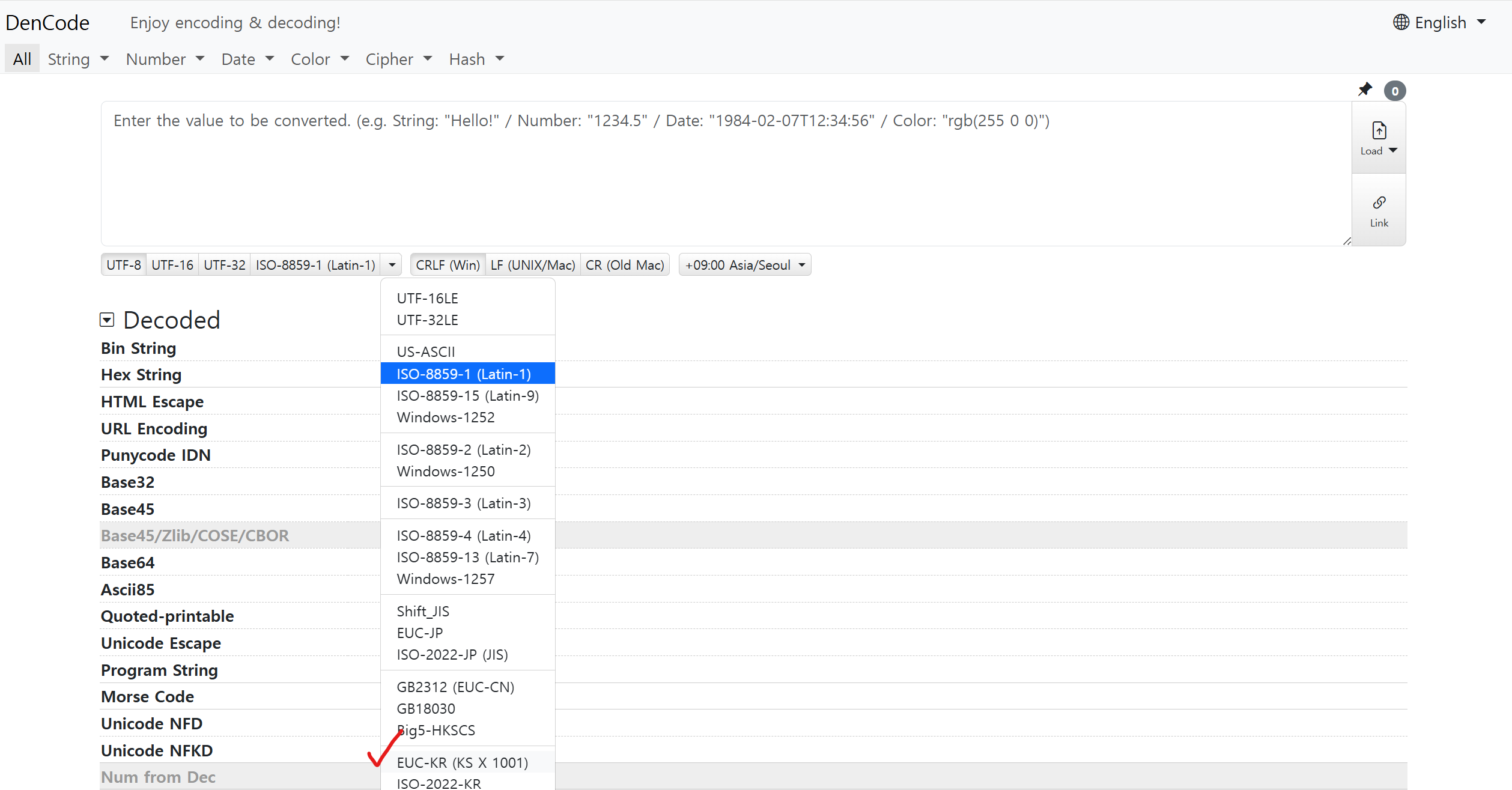Click the Load file icon
This screenshot has height=790, width=1512.
click(1379, 130)
